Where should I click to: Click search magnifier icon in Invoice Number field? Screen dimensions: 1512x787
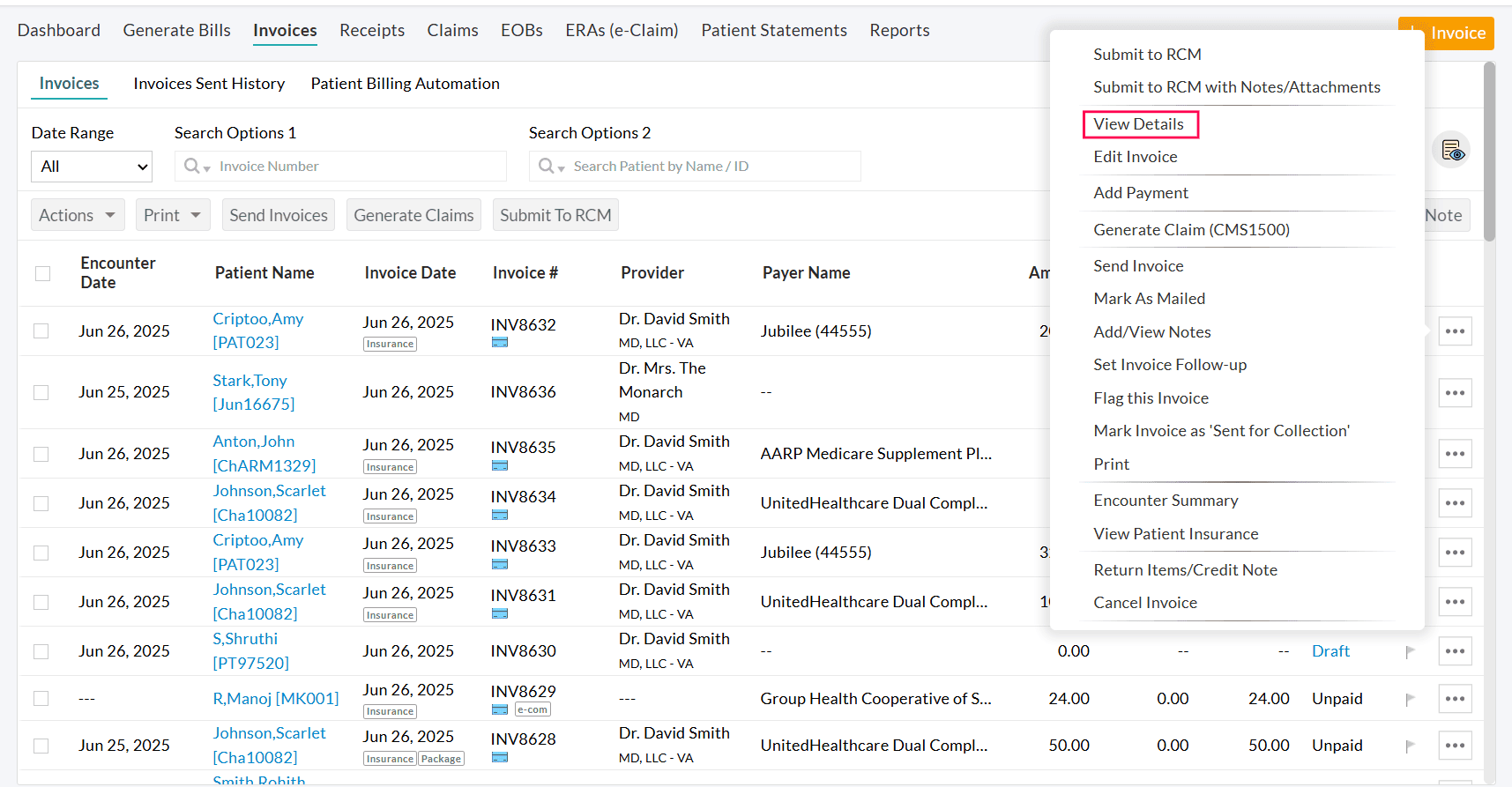(192, 166)
